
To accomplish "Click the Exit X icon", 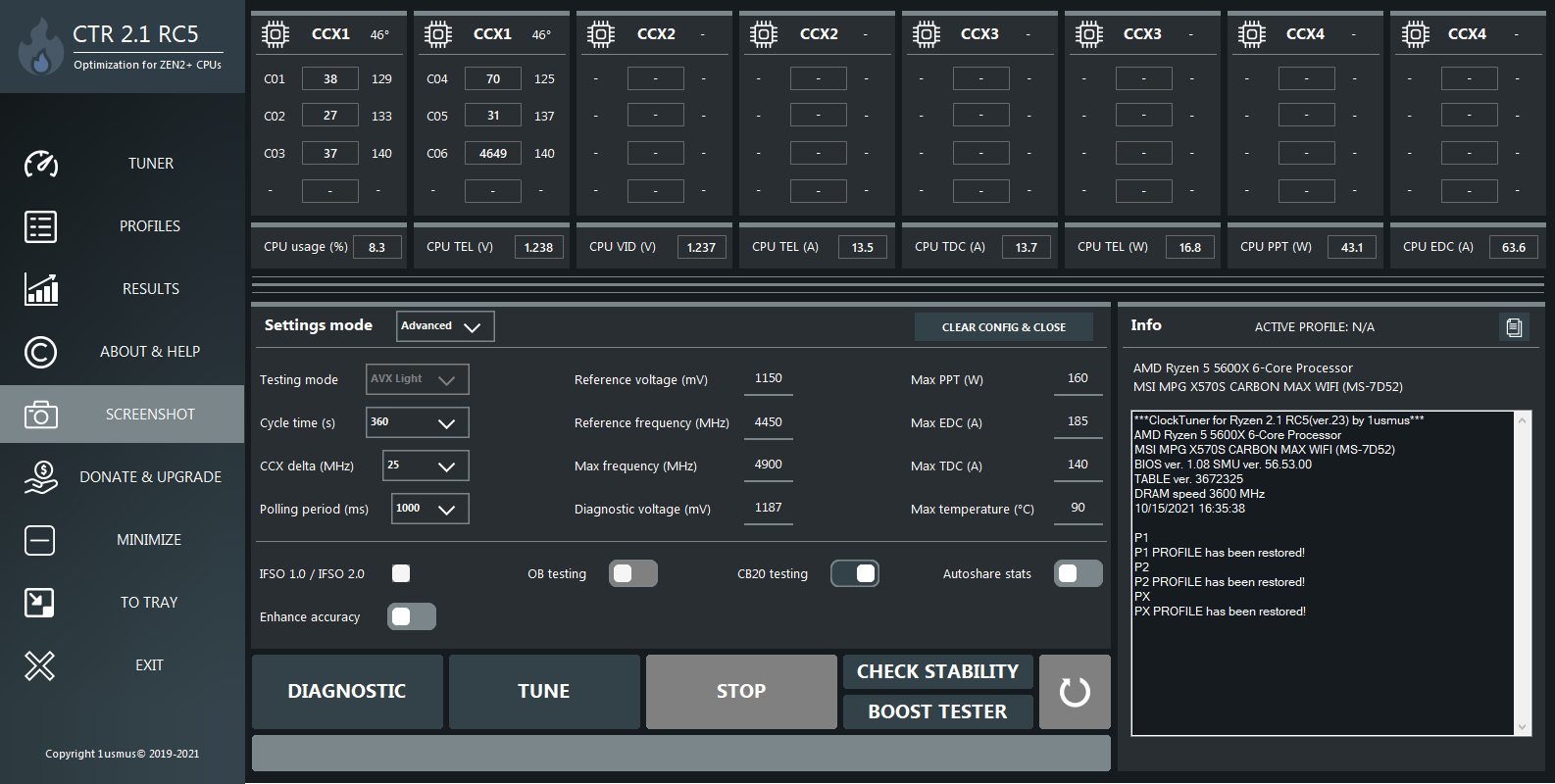I will [x=40, y=665].
